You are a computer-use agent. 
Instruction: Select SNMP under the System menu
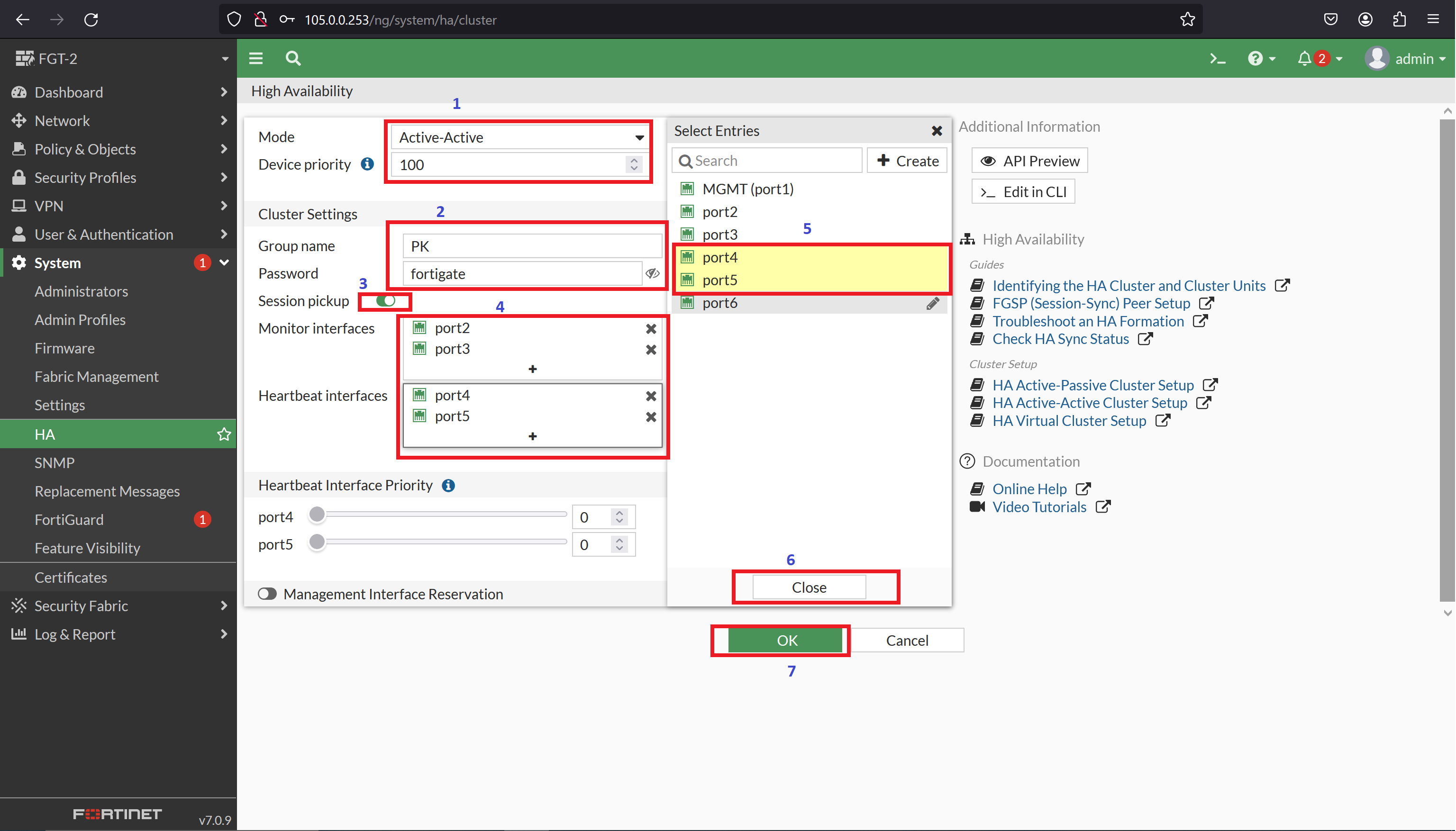[x=54, y=462]
